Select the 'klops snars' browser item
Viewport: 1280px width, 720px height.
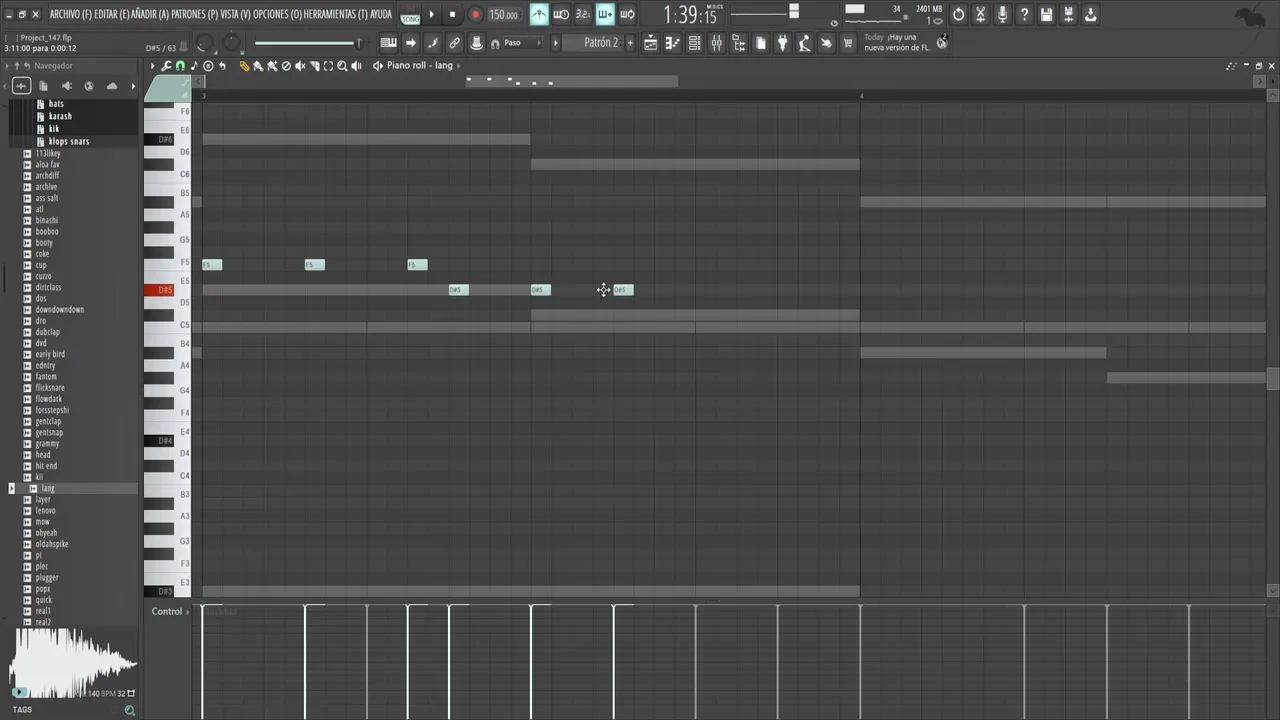(69, 141)
